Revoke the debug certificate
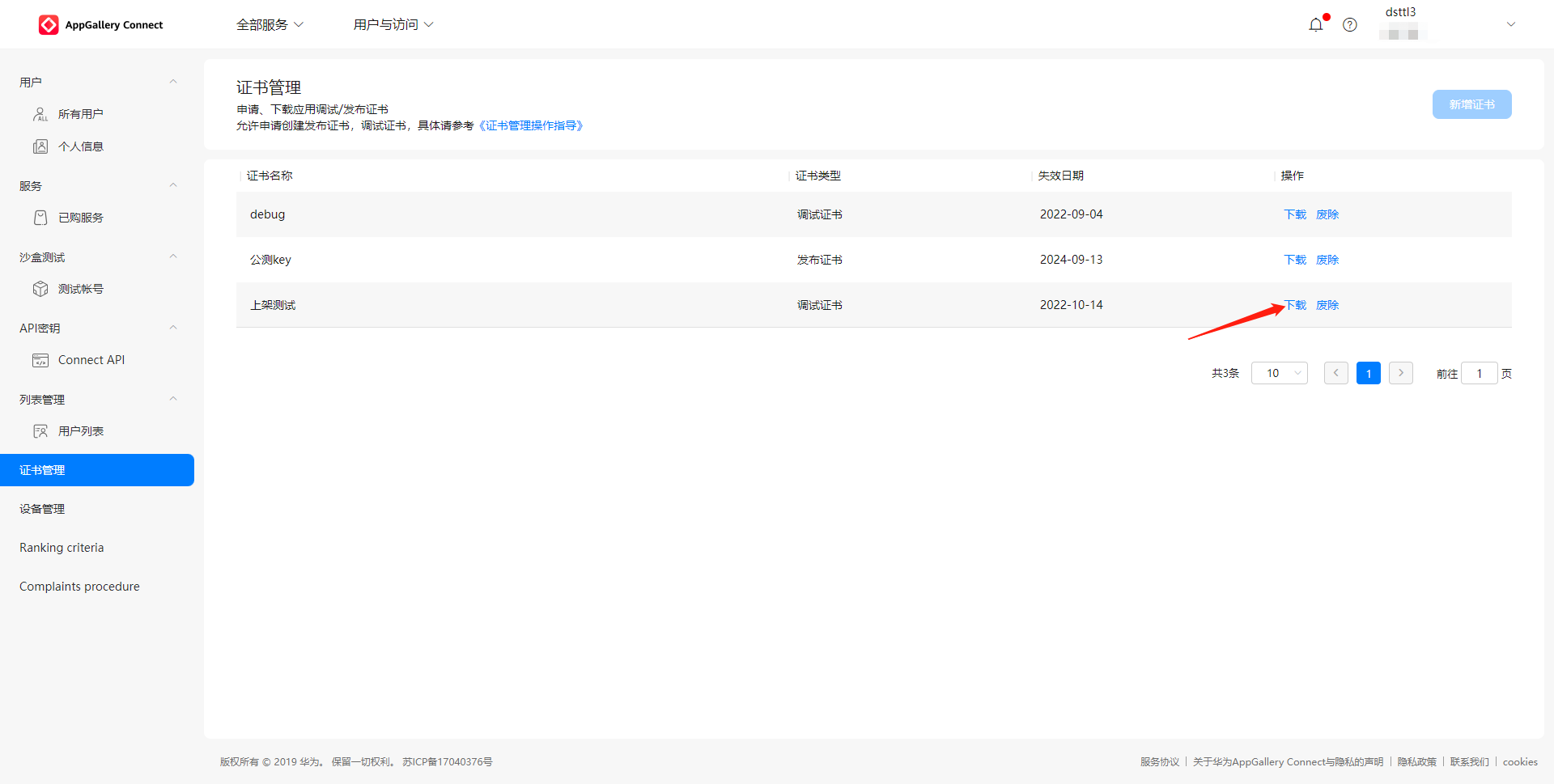 (x=1327, y=214)
